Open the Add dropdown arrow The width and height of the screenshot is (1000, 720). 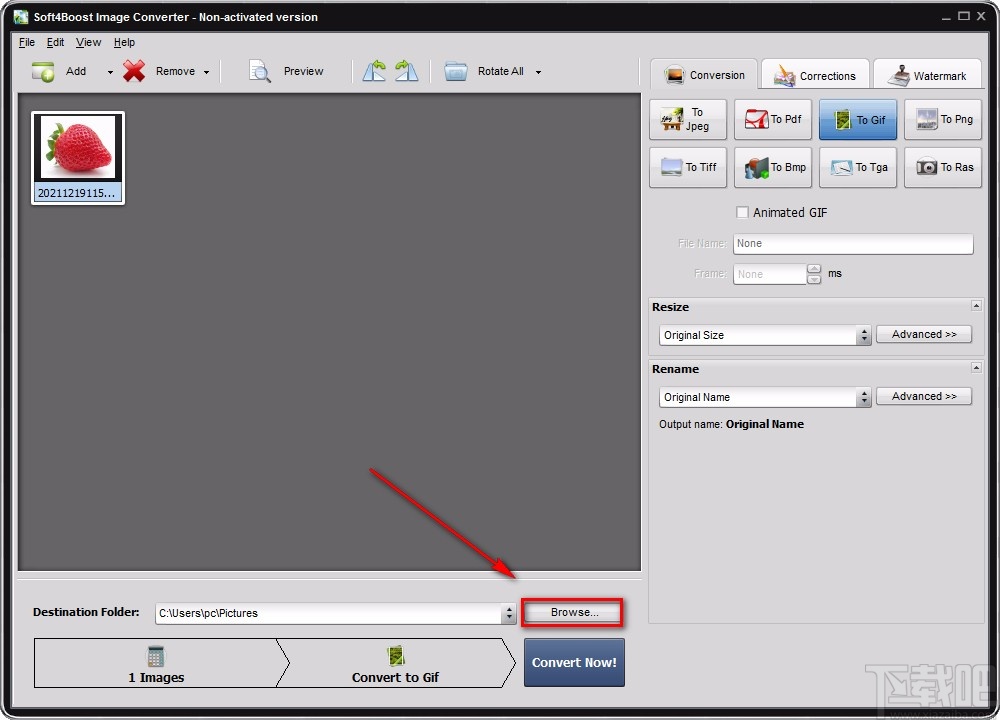[110, 72]
